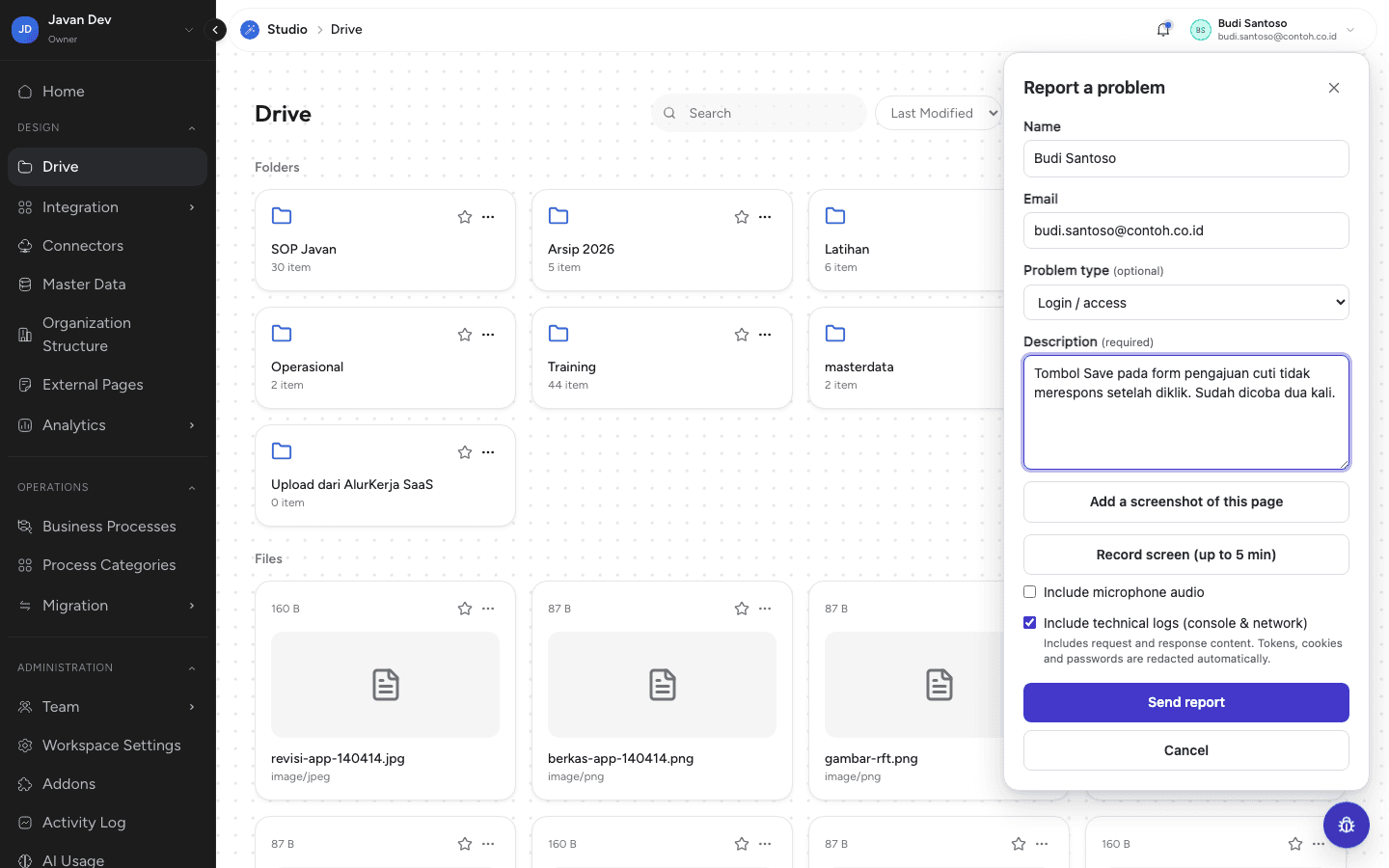Viewport: 1389px width, 868px height.
Task: Click the JD workspace avatar
Action: [x=25, y=30]
